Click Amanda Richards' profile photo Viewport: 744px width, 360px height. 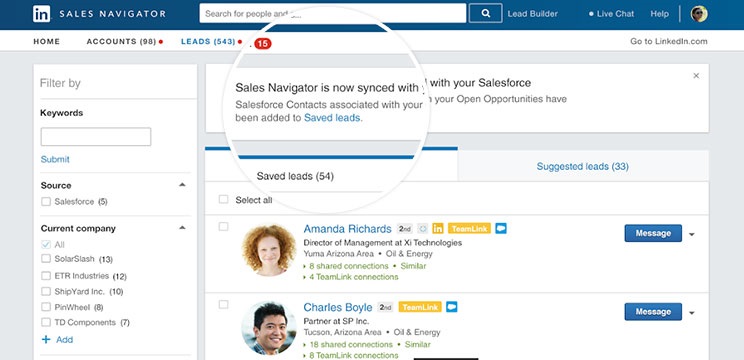pos(269,250)
